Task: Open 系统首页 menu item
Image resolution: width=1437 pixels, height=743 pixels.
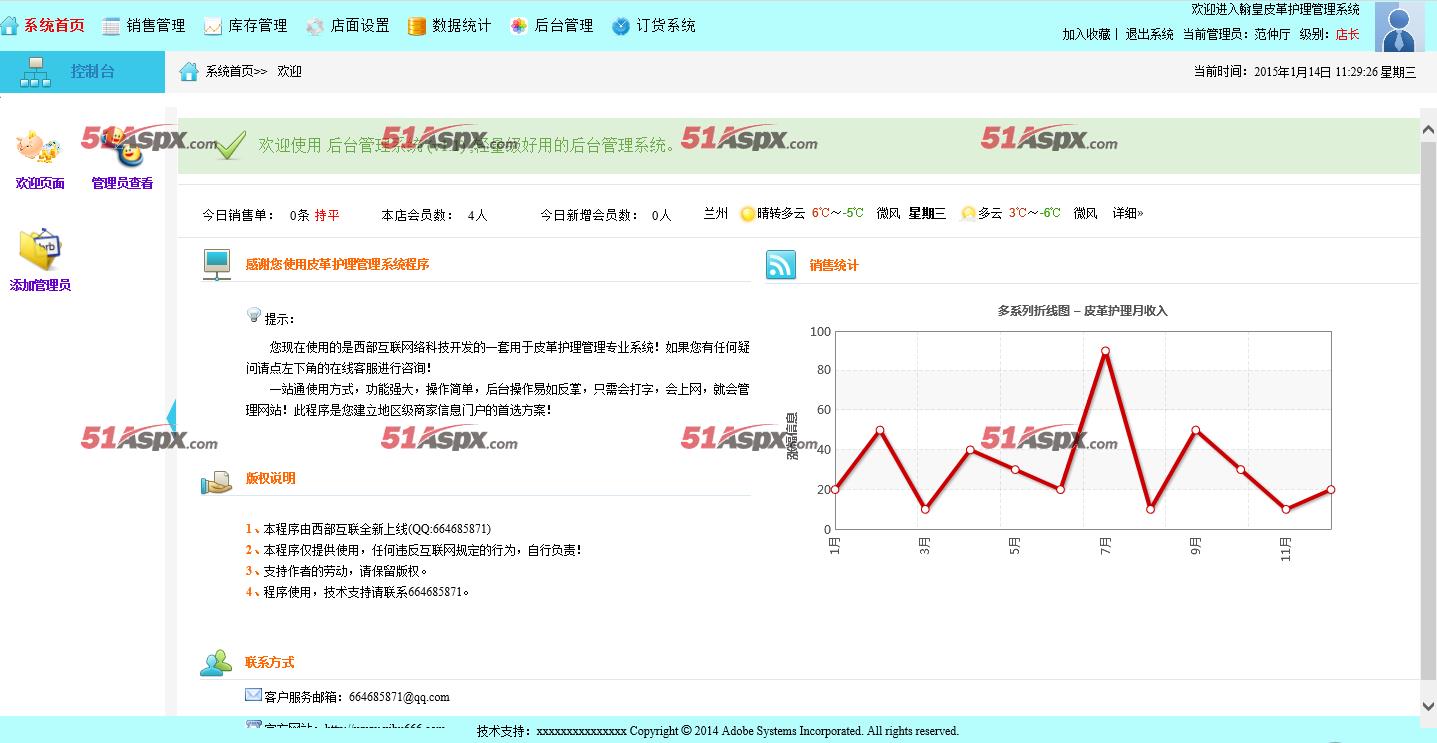Action: pos(54,26)
